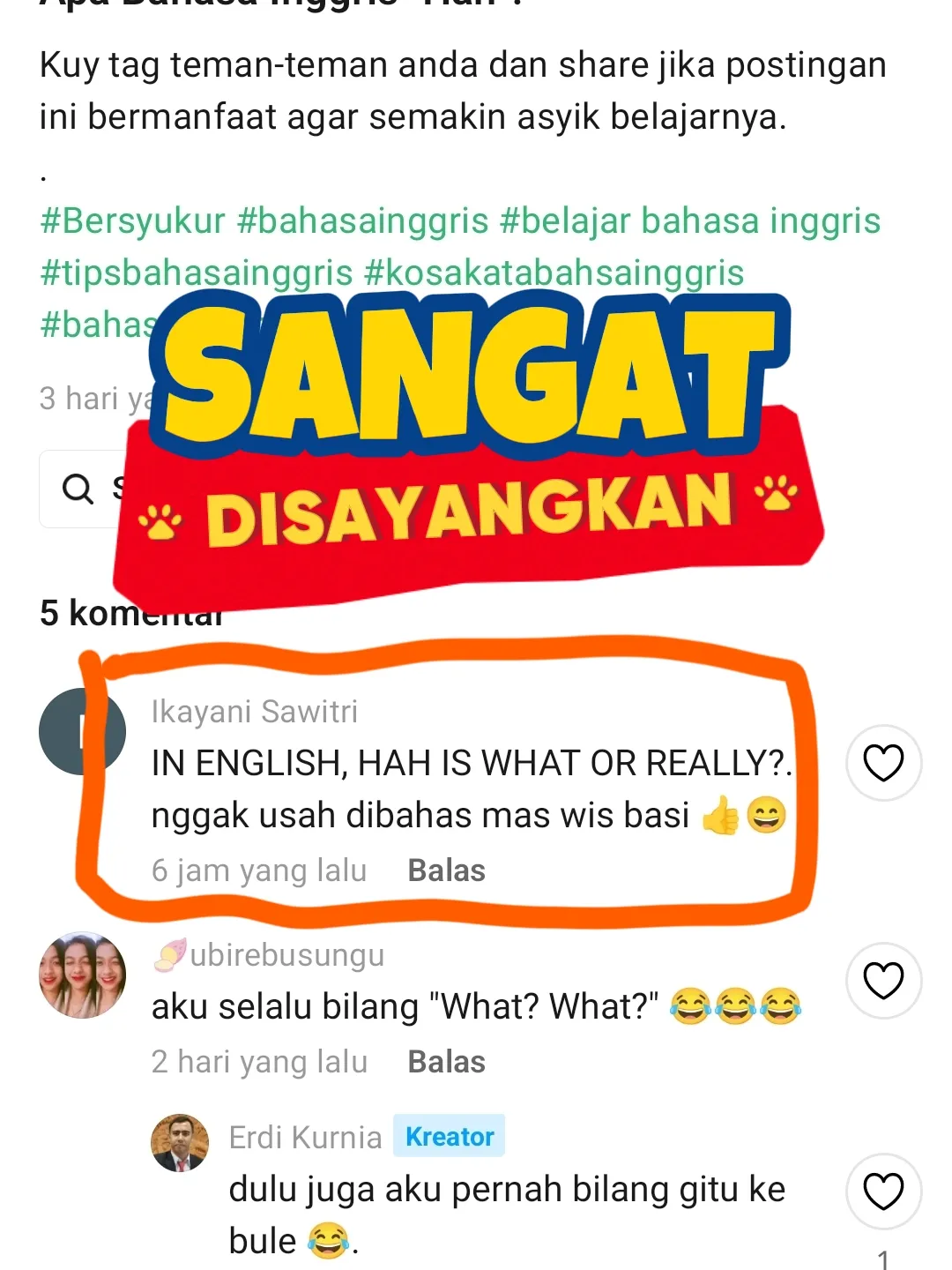Reply to Ikayani Sawitri's comment via Balas
952x1270 pixels.
point(446,870)
